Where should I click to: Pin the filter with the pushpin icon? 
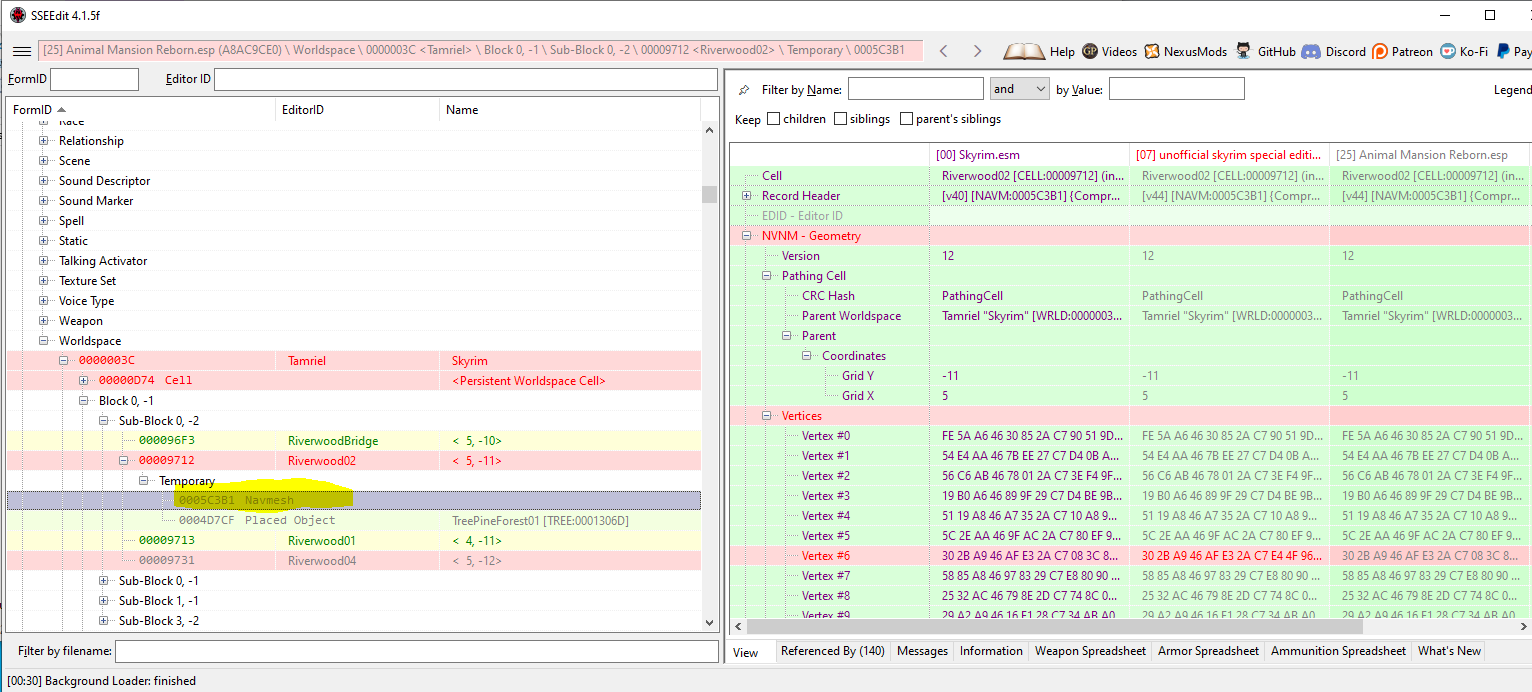pyautogui.click(x=744, y=90)
